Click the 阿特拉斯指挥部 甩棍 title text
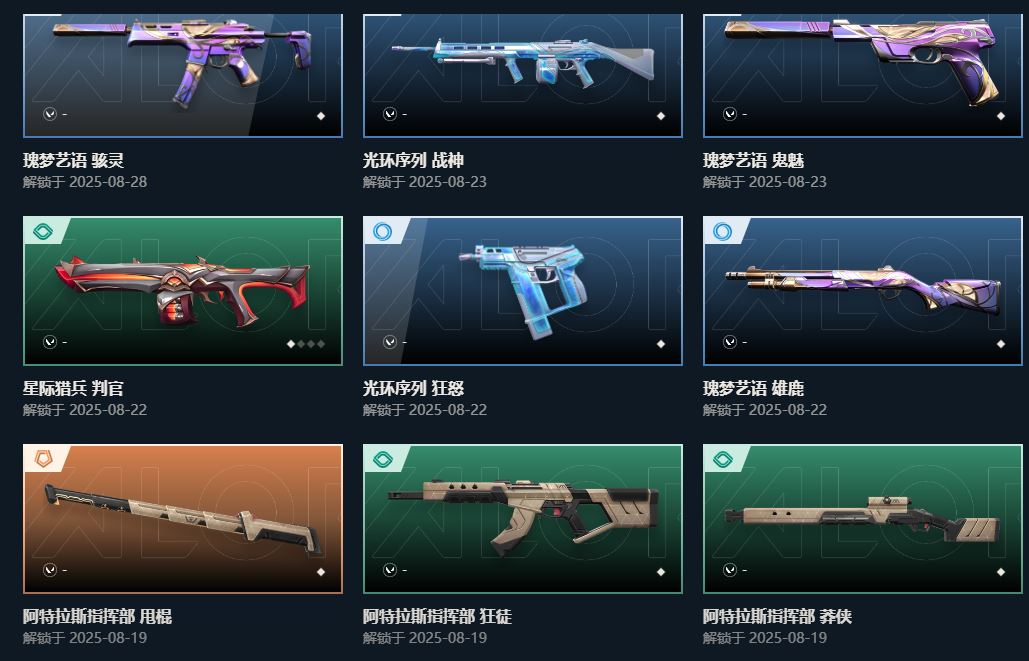Viewport: 1029px width, 661px height. click(x=97, y=616)
